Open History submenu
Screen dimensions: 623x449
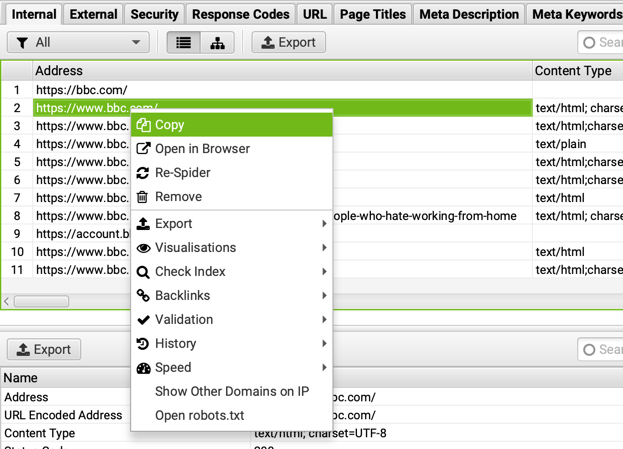[232, 343]
